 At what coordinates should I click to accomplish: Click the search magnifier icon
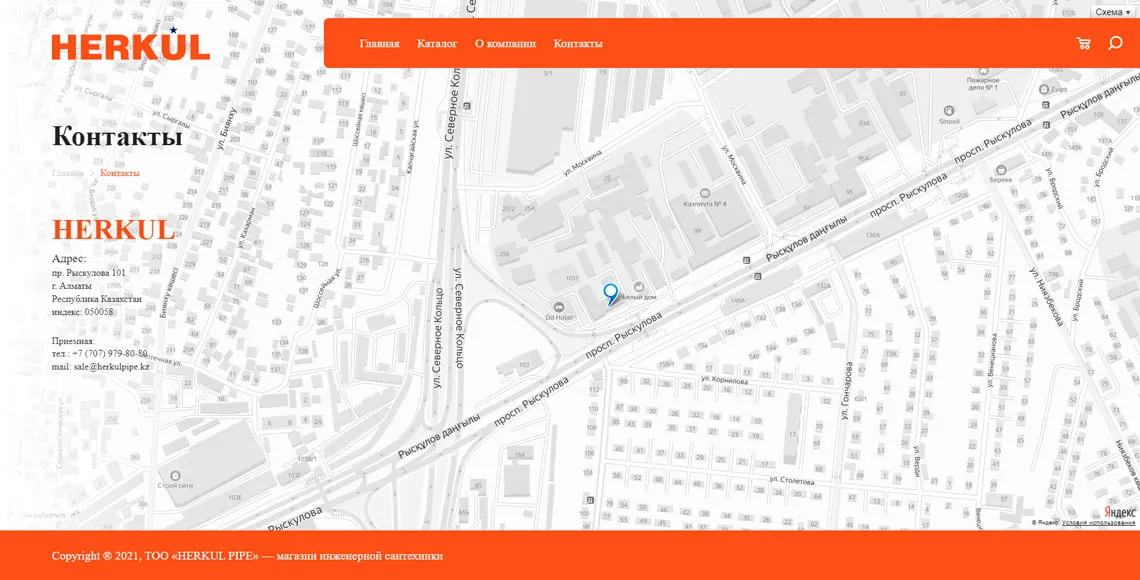(x=1115, y=43)
